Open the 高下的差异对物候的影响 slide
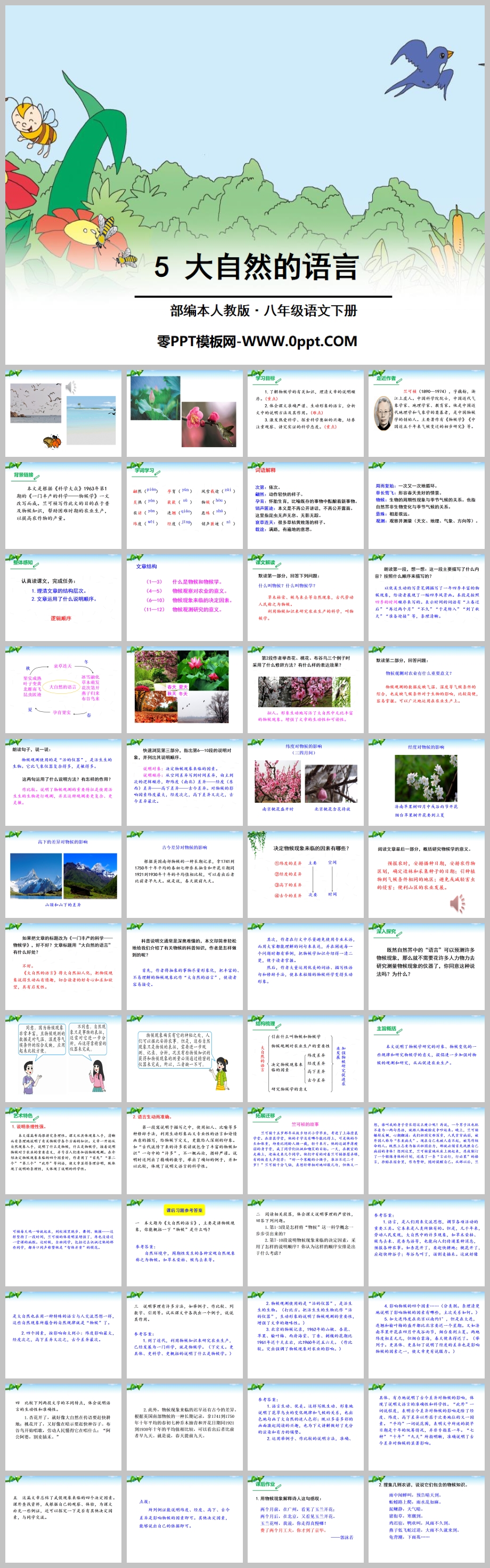Viewport: 490px width, 1568px height. click(64, 874)
